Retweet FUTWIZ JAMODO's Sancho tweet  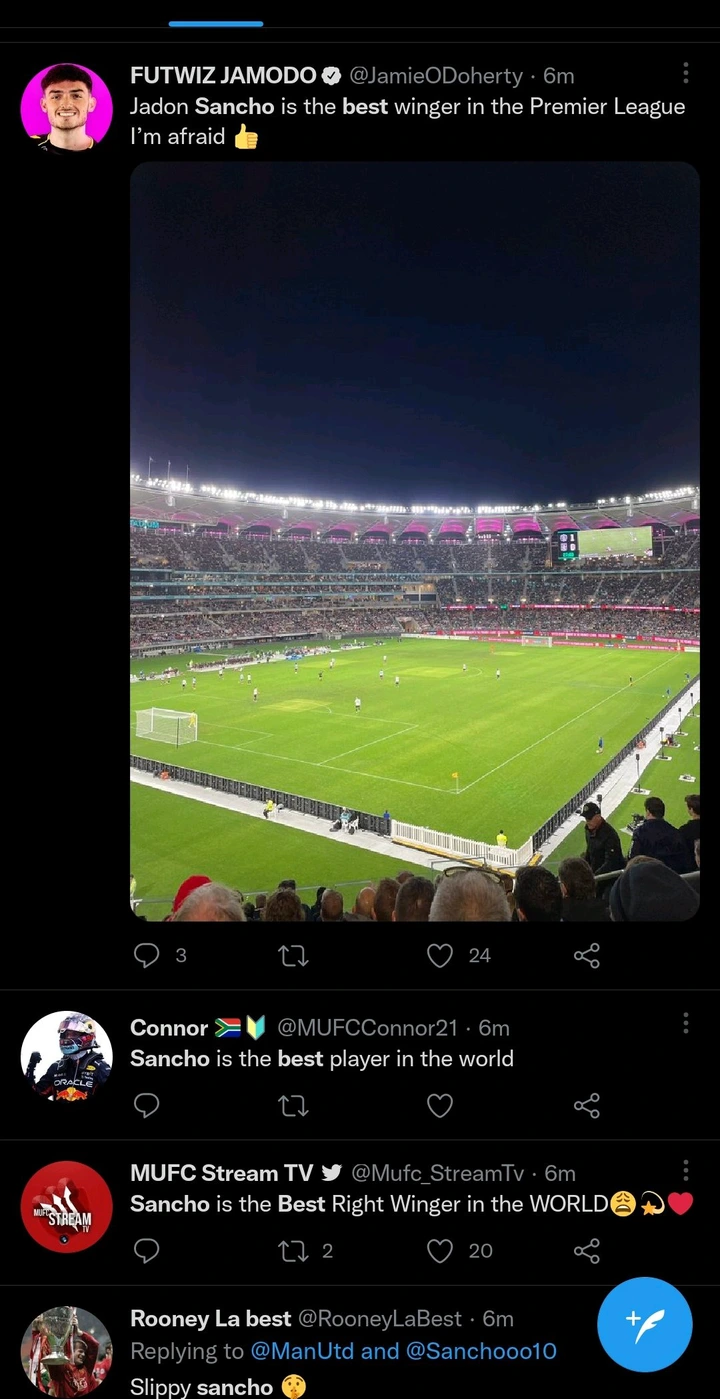pyautogui.click(x=293, y=956)
